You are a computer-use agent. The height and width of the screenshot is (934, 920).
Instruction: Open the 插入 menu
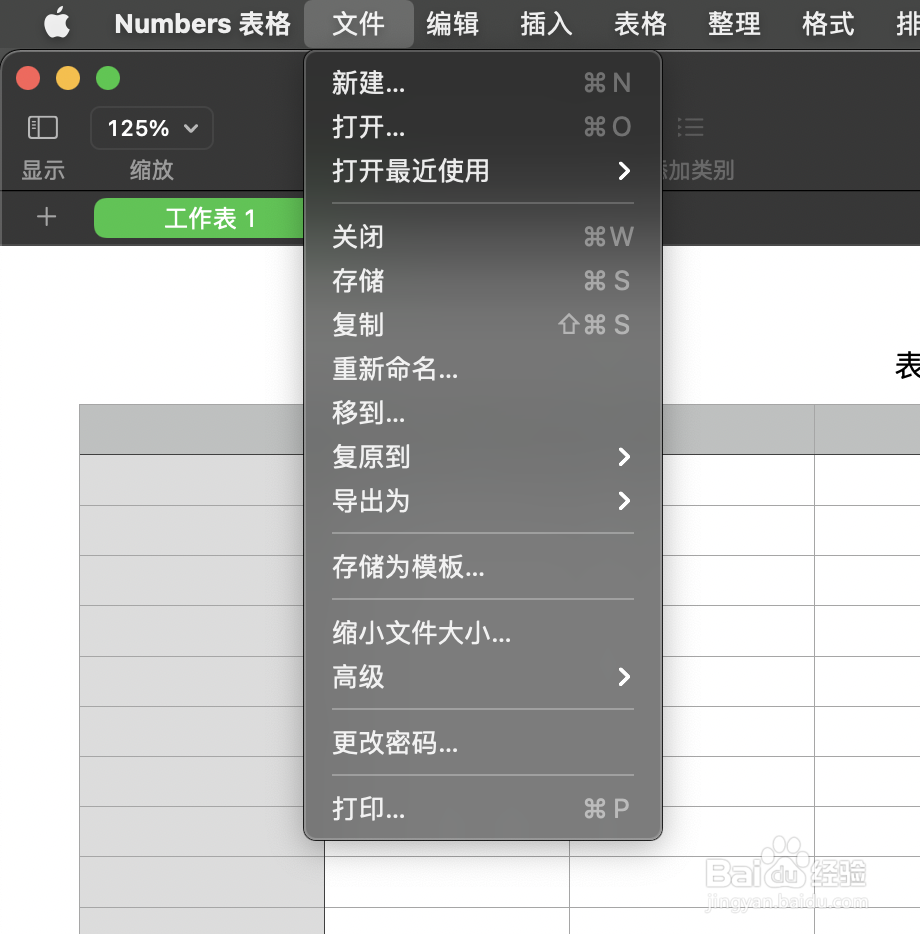coord(546,24)
